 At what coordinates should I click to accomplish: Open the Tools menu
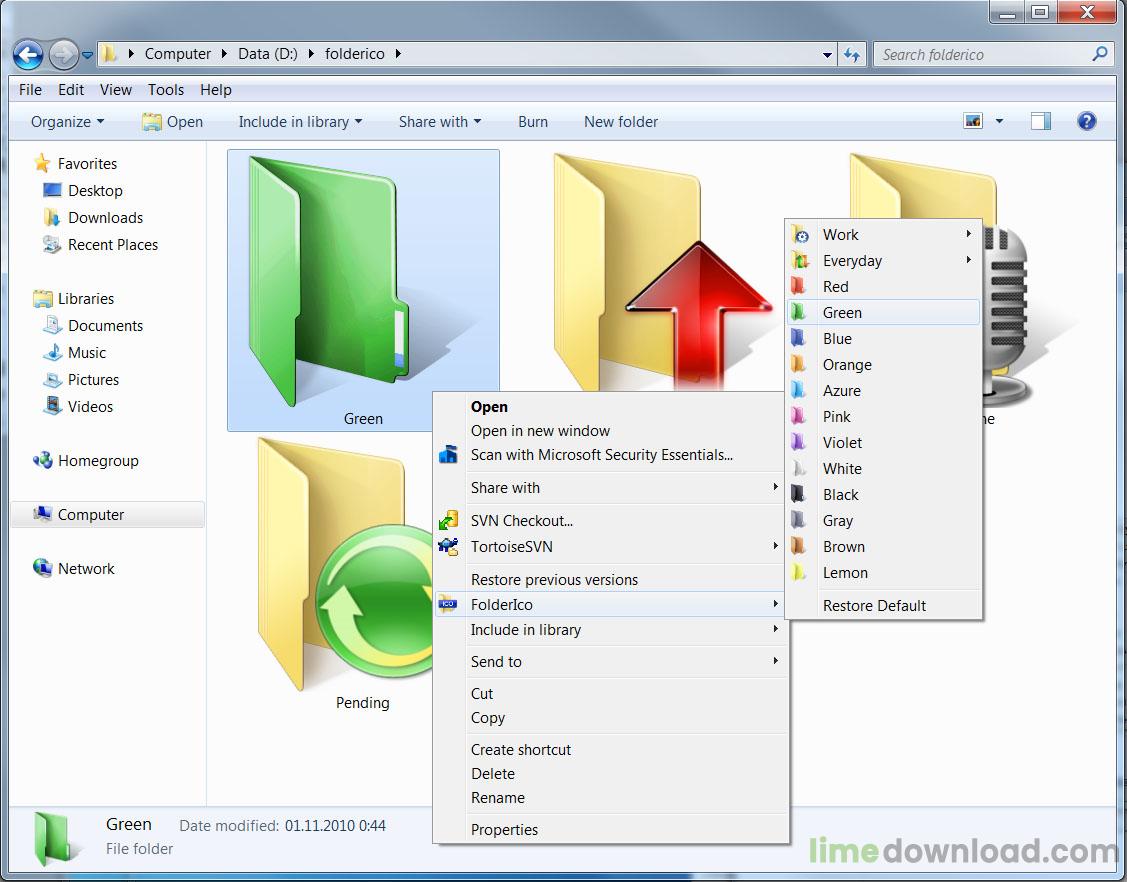tap(165, 90)
